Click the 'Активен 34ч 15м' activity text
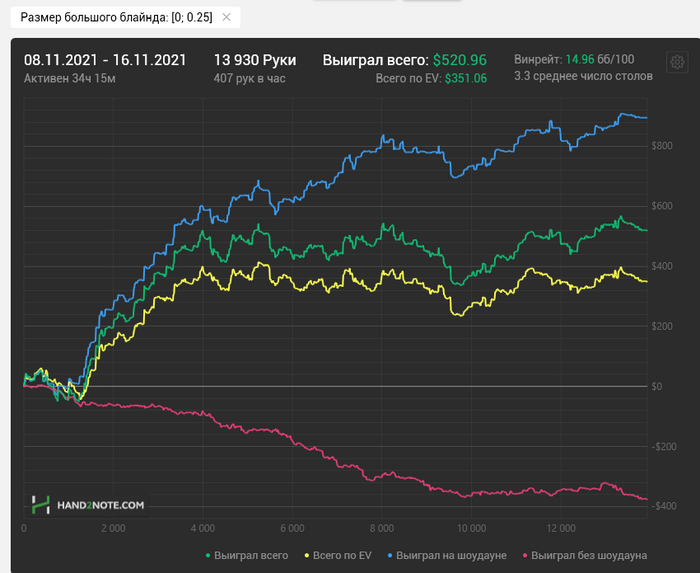Screen dimensions: 700x573 point(70,79)
